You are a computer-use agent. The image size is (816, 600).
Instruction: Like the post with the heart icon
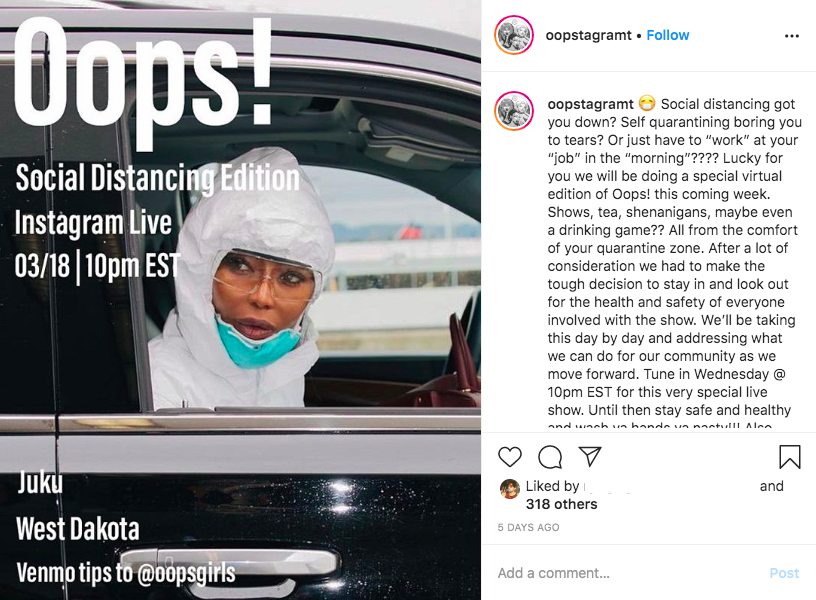(x=509, y=457)
